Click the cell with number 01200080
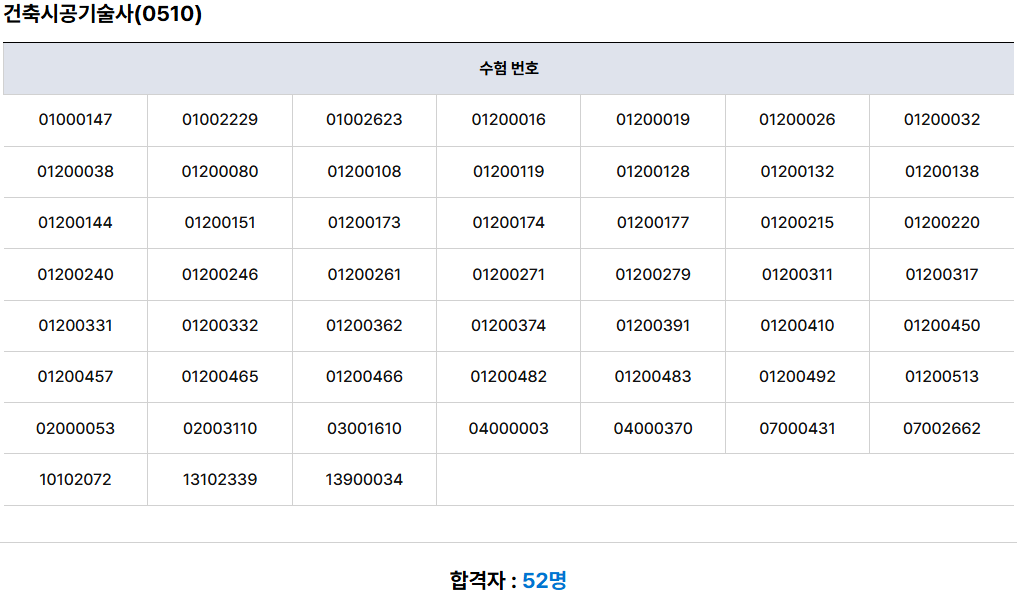This screenshot has height=604, width=1017. pos(220,172)
